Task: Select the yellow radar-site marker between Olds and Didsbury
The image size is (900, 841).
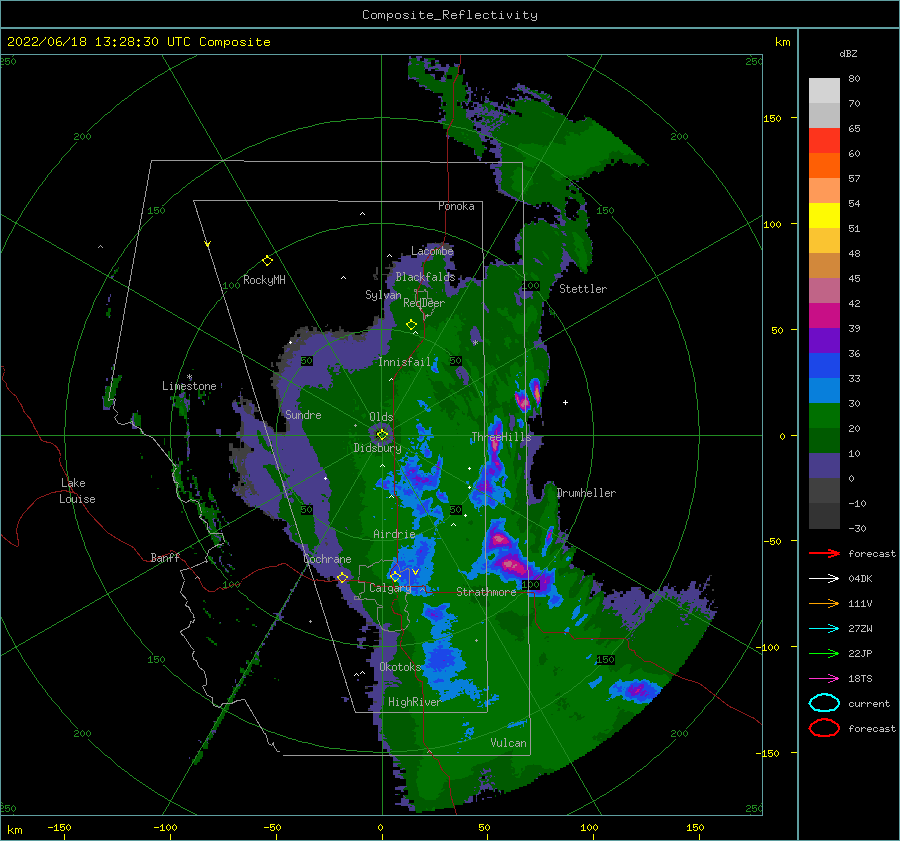Action: (382, 435)
